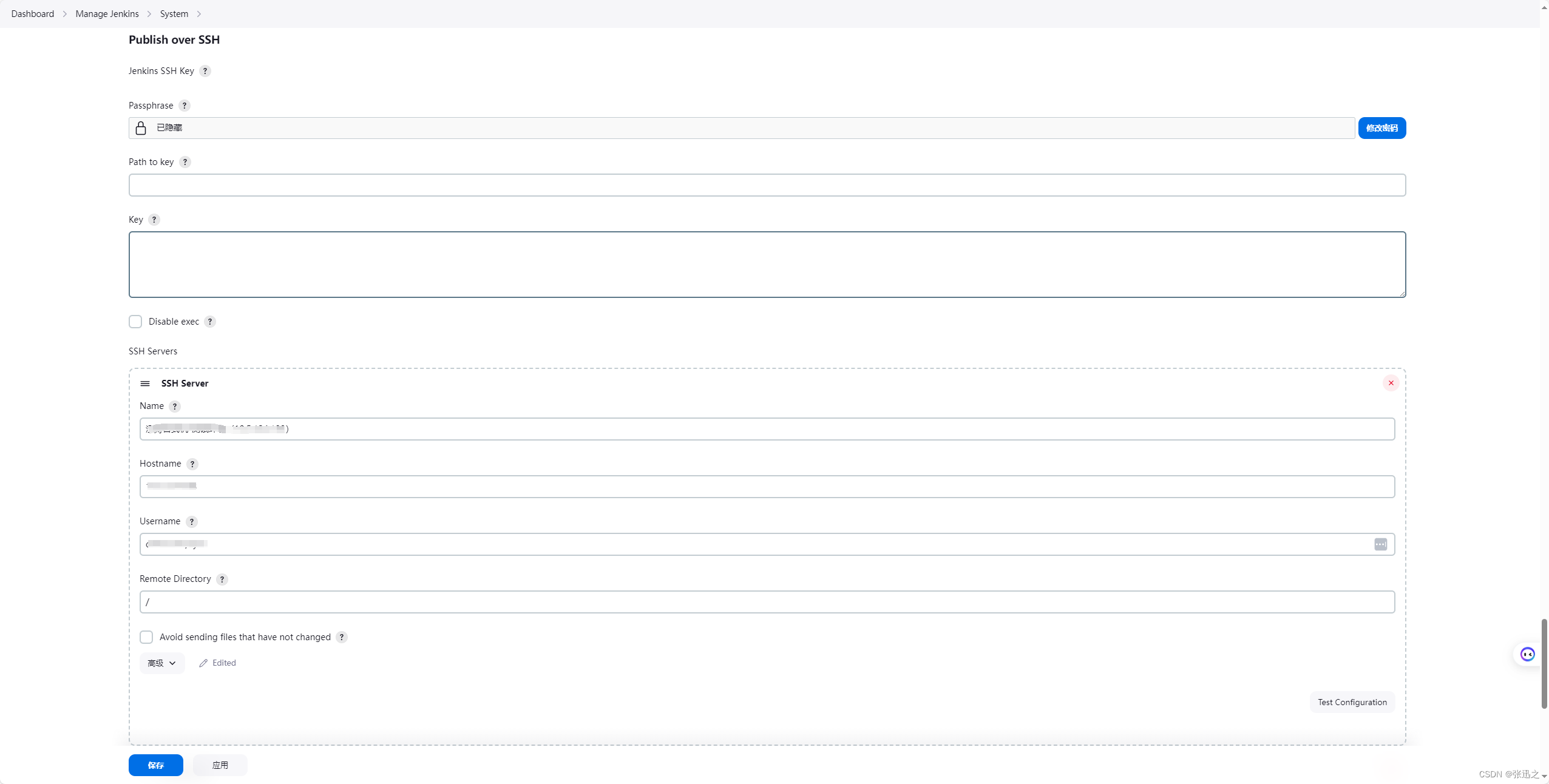Click the red remove SSH Server button
Viewport: 1549px width, 784px height.
tap(1391, 383)
